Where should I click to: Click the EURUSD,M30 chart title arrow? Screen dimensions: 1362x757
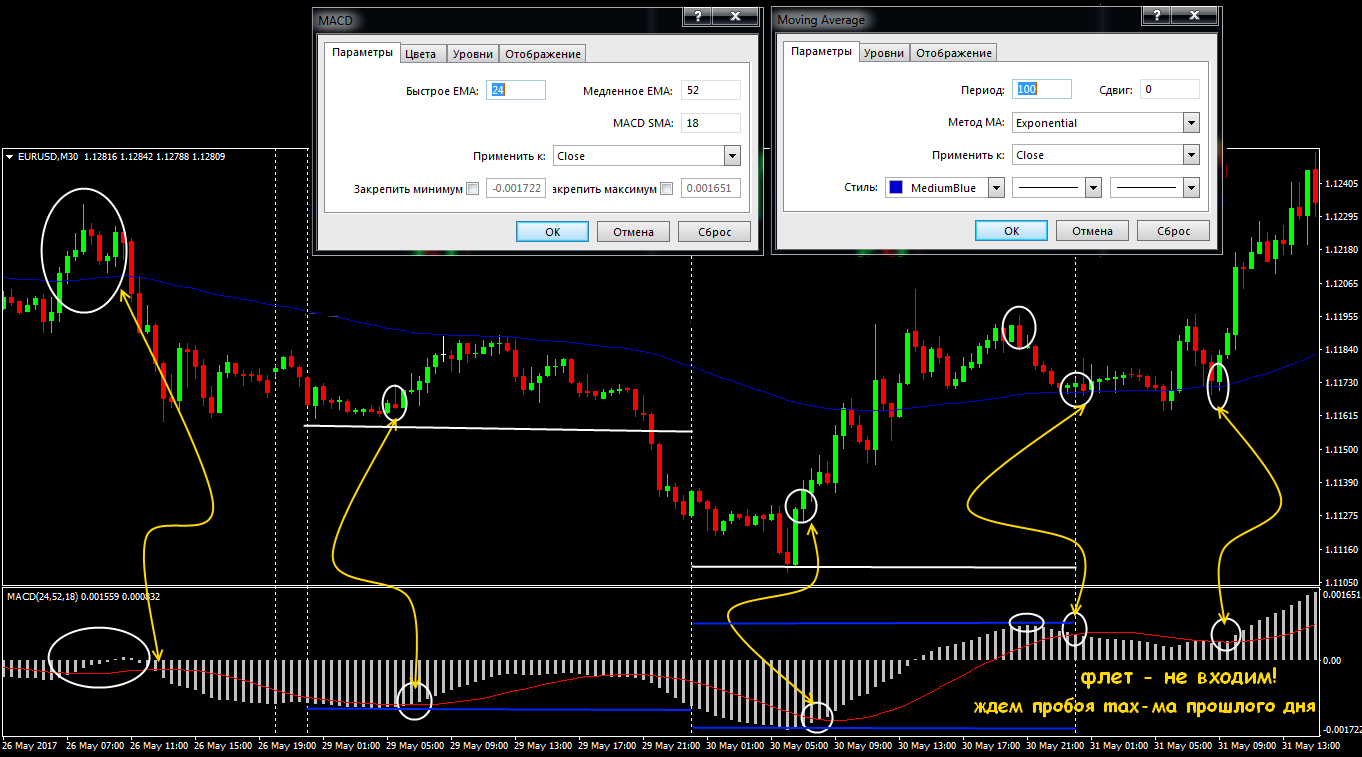9,157
